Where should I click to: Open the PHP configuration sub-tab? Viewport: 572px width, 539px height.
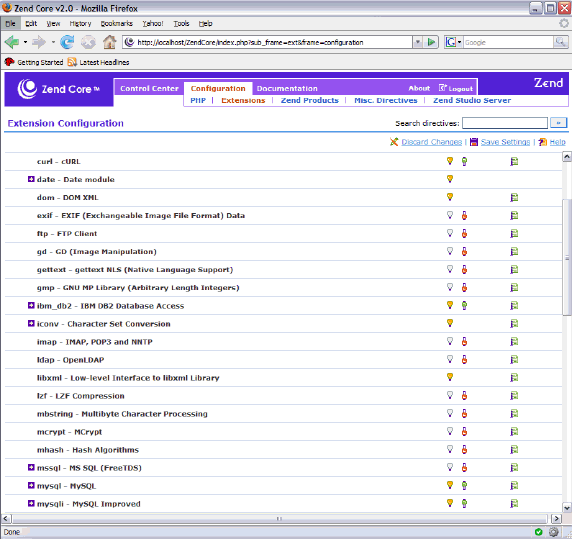(198, 100)
